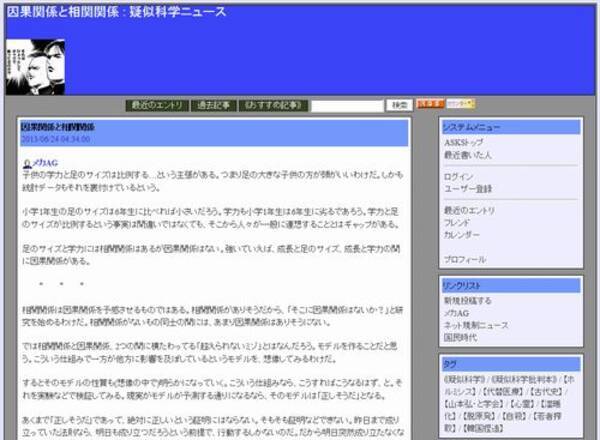
Task: Open the ネット規制ニュース link
Action: (476, 325)
